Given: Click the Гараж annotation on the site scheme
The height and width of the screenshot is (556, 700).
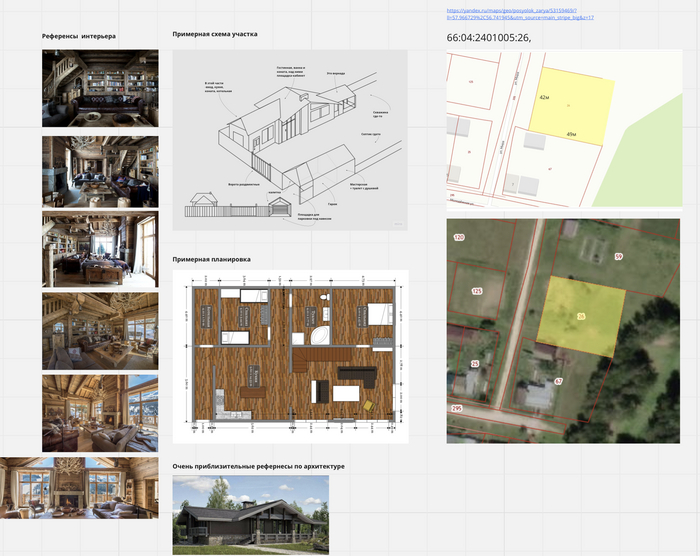Looking at the screenshot, I should tap(332, 204).
